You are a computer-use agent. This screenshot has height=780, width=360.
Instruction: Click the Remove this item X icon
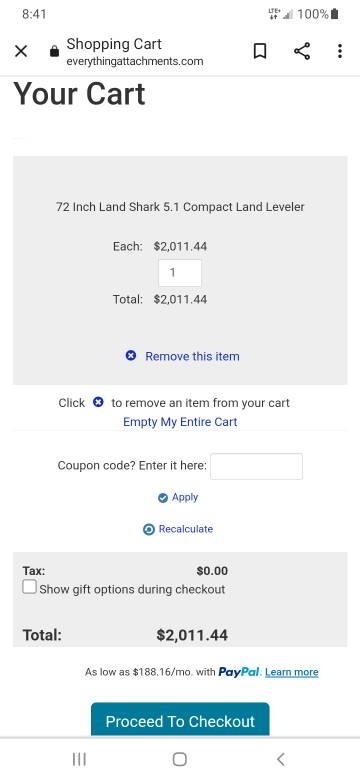point(131,356)
